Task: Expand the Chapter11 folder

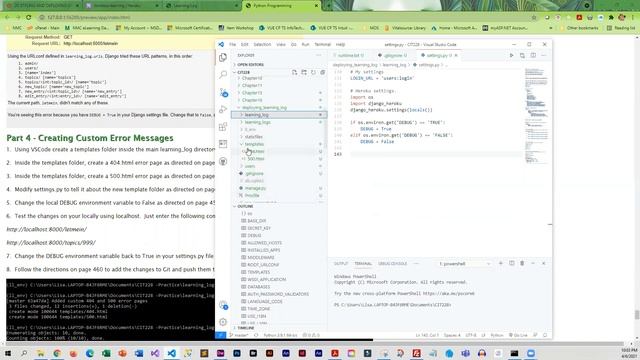Action: (x=252, y=85)
